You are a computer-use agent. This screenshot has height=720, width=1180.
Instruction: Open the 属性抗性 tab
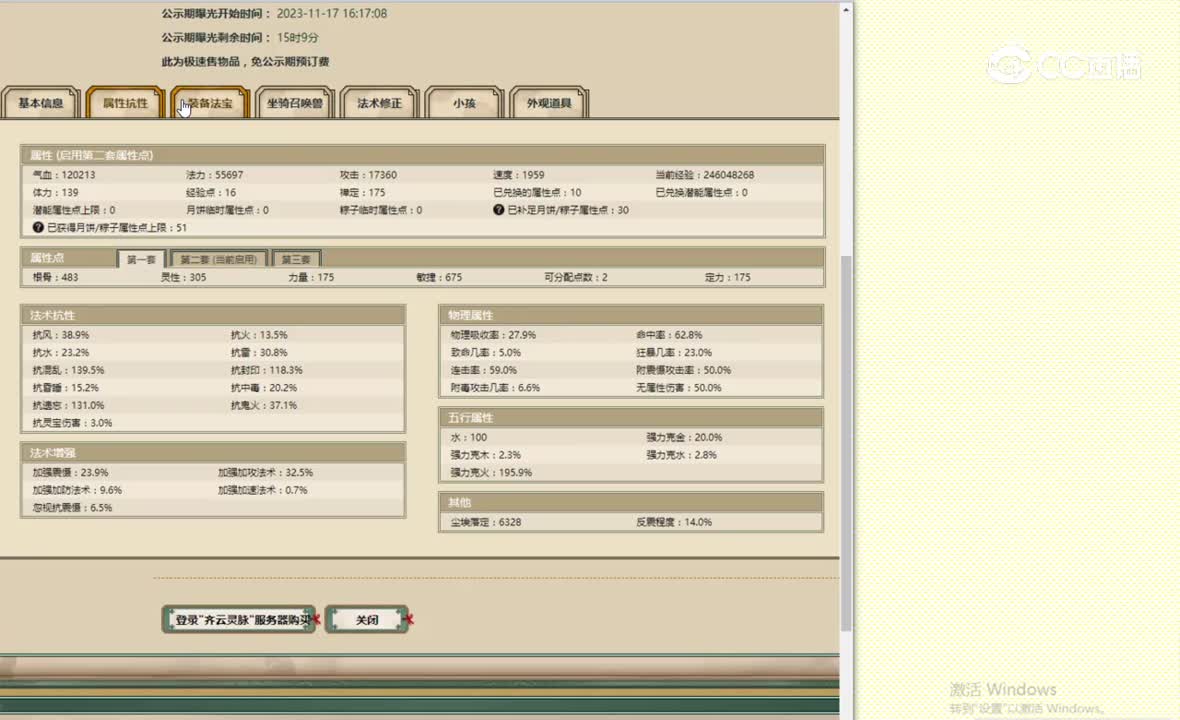coord(125,103)
